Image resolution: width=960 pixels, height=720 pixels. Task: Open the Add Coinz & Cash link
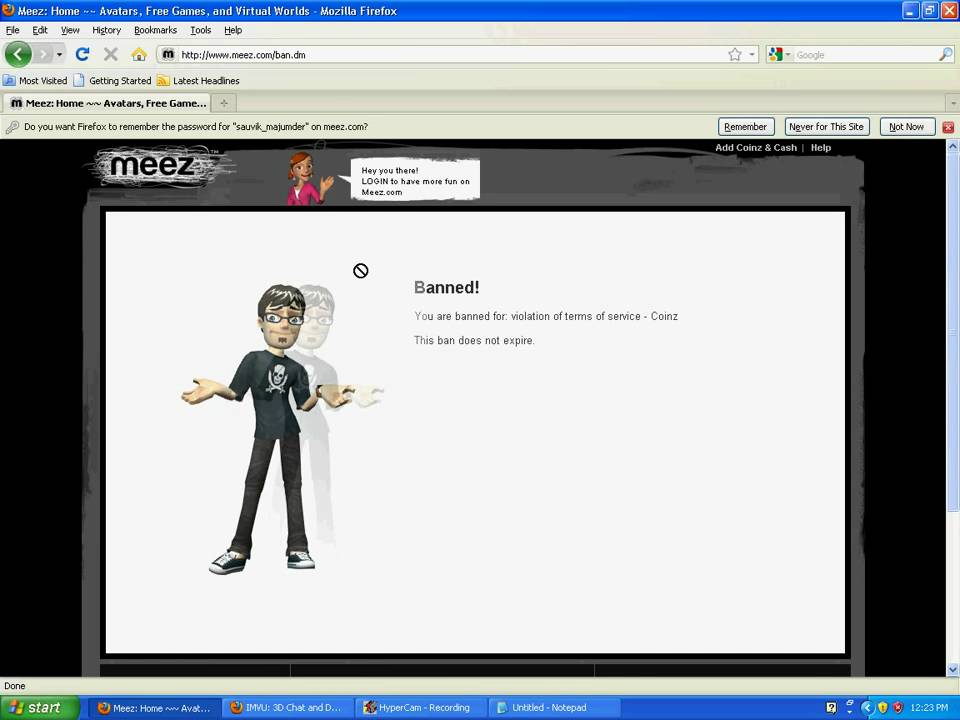756,148
